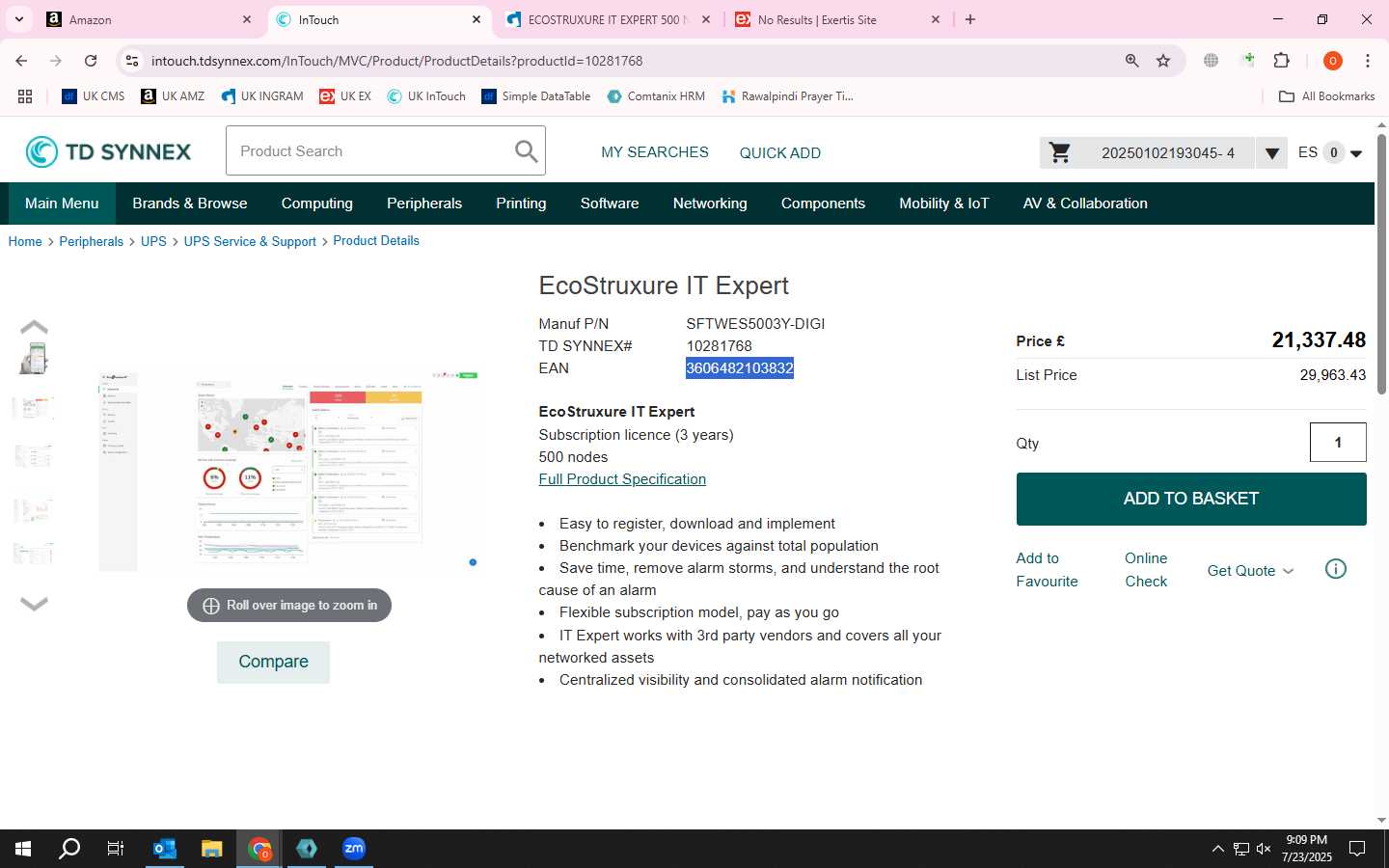The image size is (1389, 868).
Task: Open the ES account dropdown arrow
Action: pyautogui.click(x=1356, y=153)
